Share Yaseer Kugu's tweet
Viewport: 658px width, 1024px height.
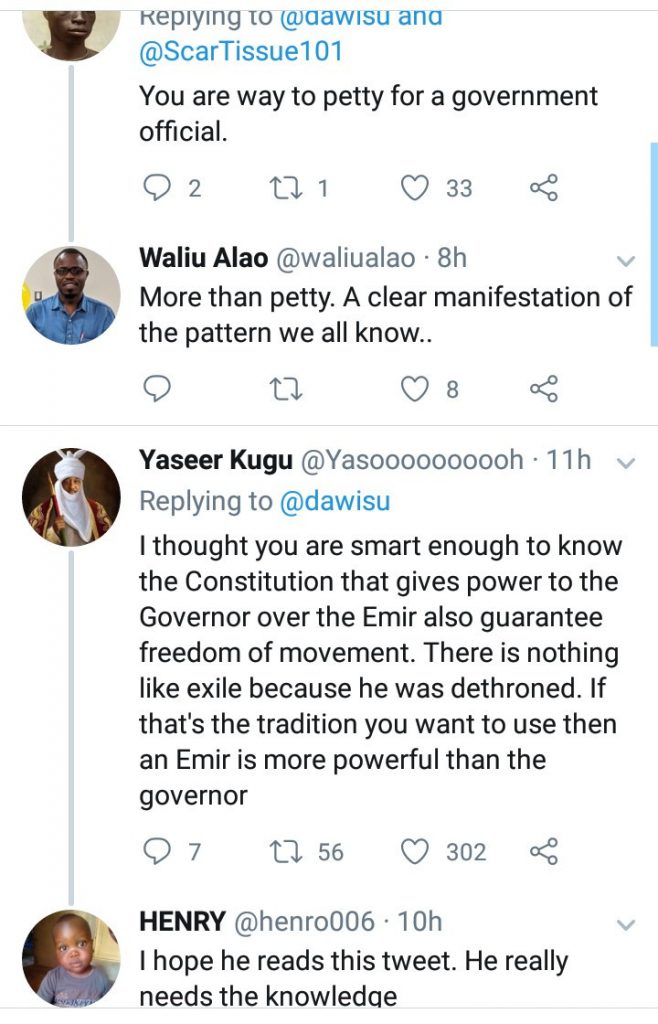point(543,851)
